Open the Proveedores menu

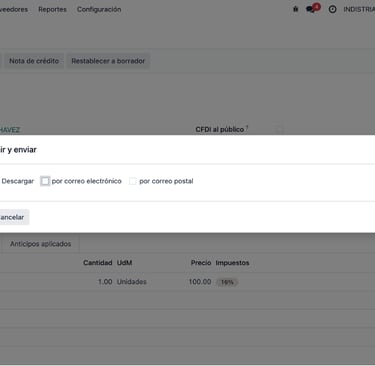(14, 9)
